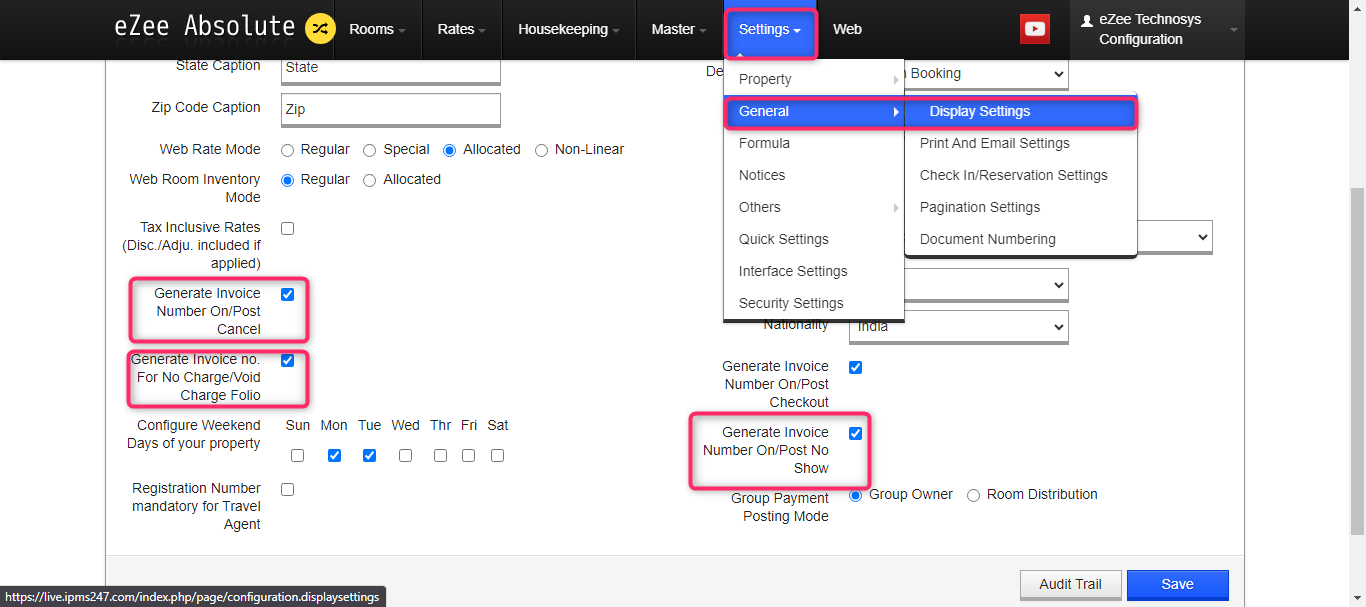1366x607 pixels.
Task: Open the YouTube video icon
Action: point(1034,29)
